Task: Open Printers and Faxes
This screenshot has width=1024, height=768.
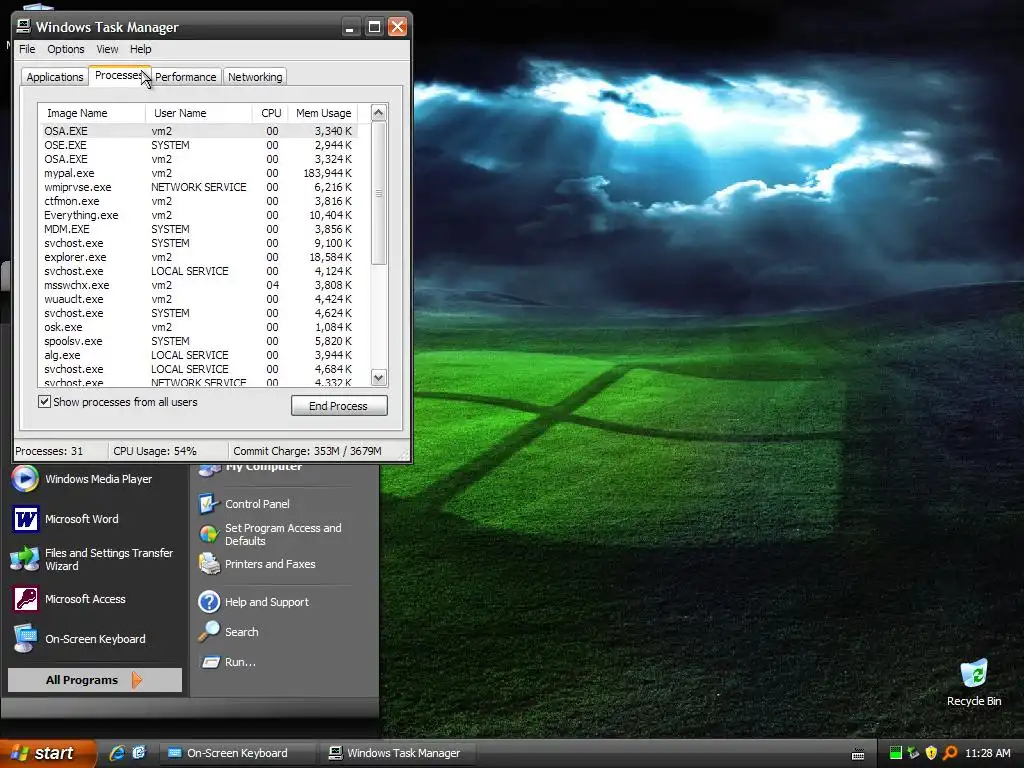Action: pos(257,564)
